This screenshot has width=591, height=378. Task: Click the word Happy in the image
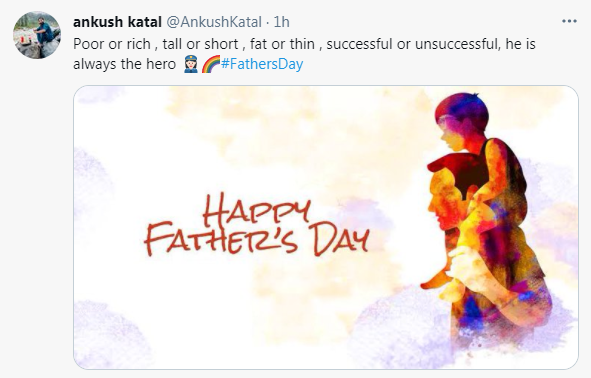pyautogui.click(x=256, y=211)
